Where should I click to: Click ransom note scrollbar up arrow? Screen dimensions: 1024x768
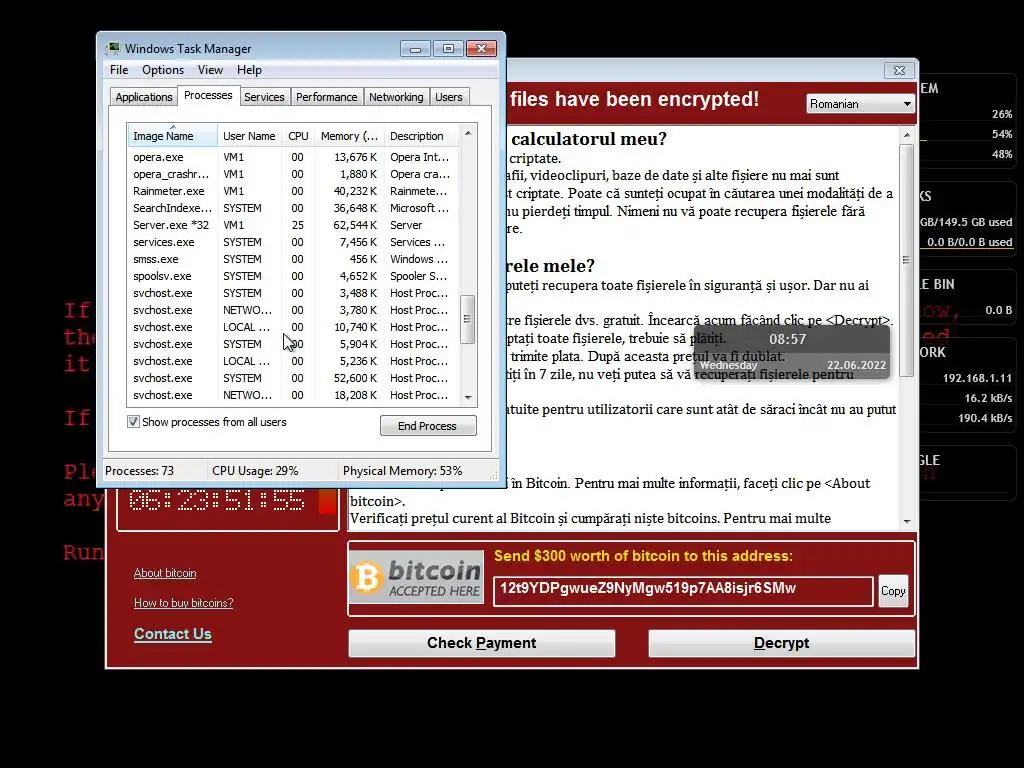(906, 135)
